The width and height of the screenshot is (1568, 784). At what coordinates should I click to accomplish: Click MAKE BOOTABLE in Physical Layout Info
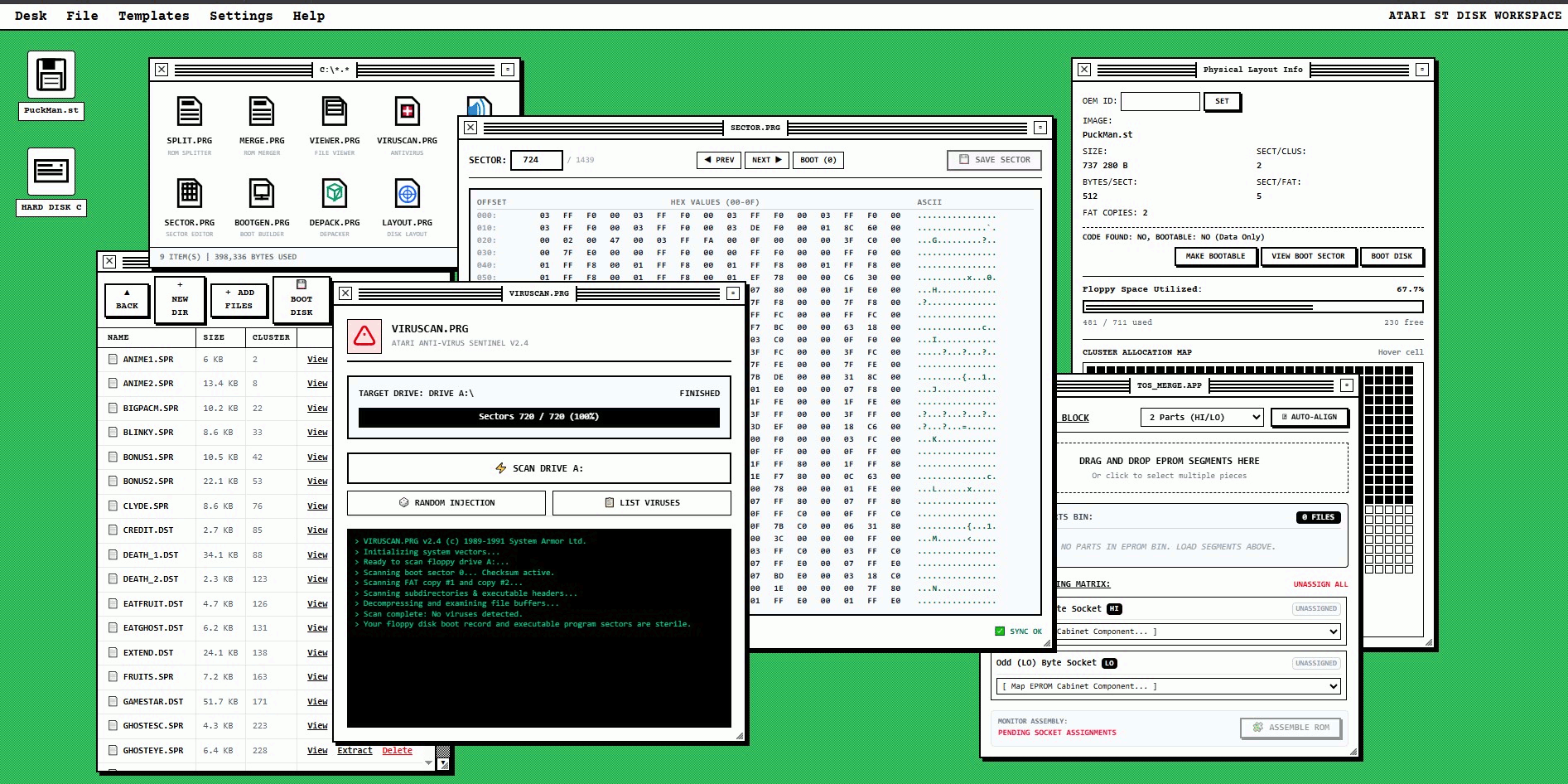1215,256
